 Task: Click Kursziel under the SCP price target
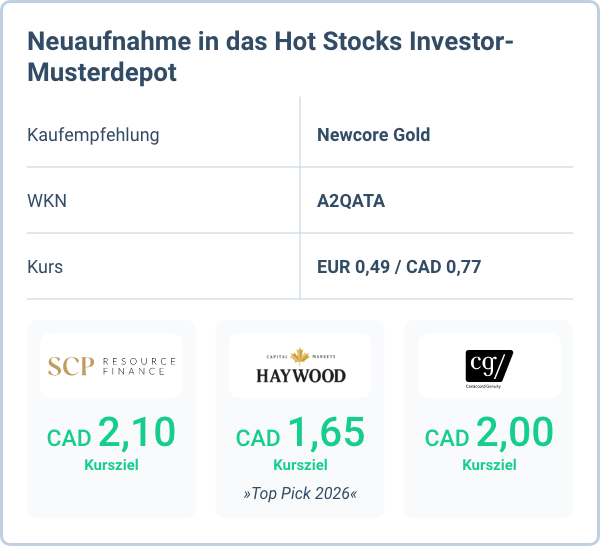111,465
